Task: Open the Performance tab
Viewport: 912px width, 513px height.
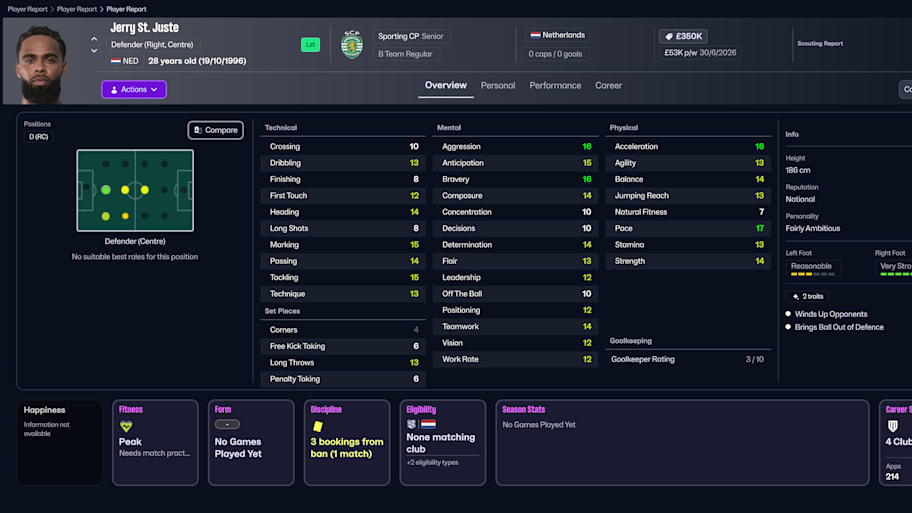Action: pos(555,86)
